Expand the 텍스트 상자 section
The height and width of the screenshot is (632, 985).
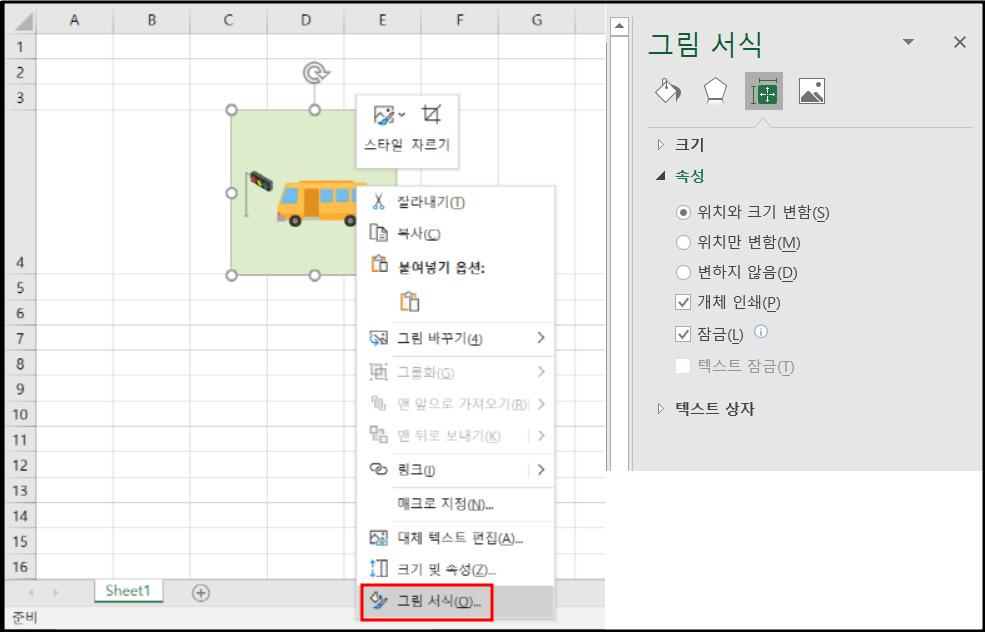(x=662, y=408)
